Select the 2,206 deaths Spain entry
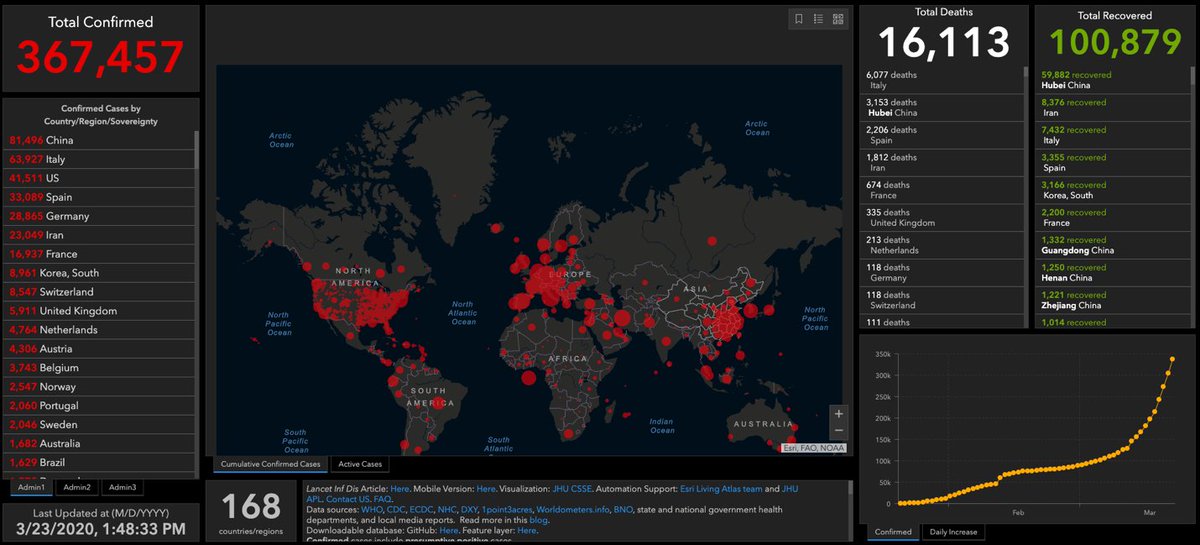This screenshot has width=1200, height=545. [940, 135]
